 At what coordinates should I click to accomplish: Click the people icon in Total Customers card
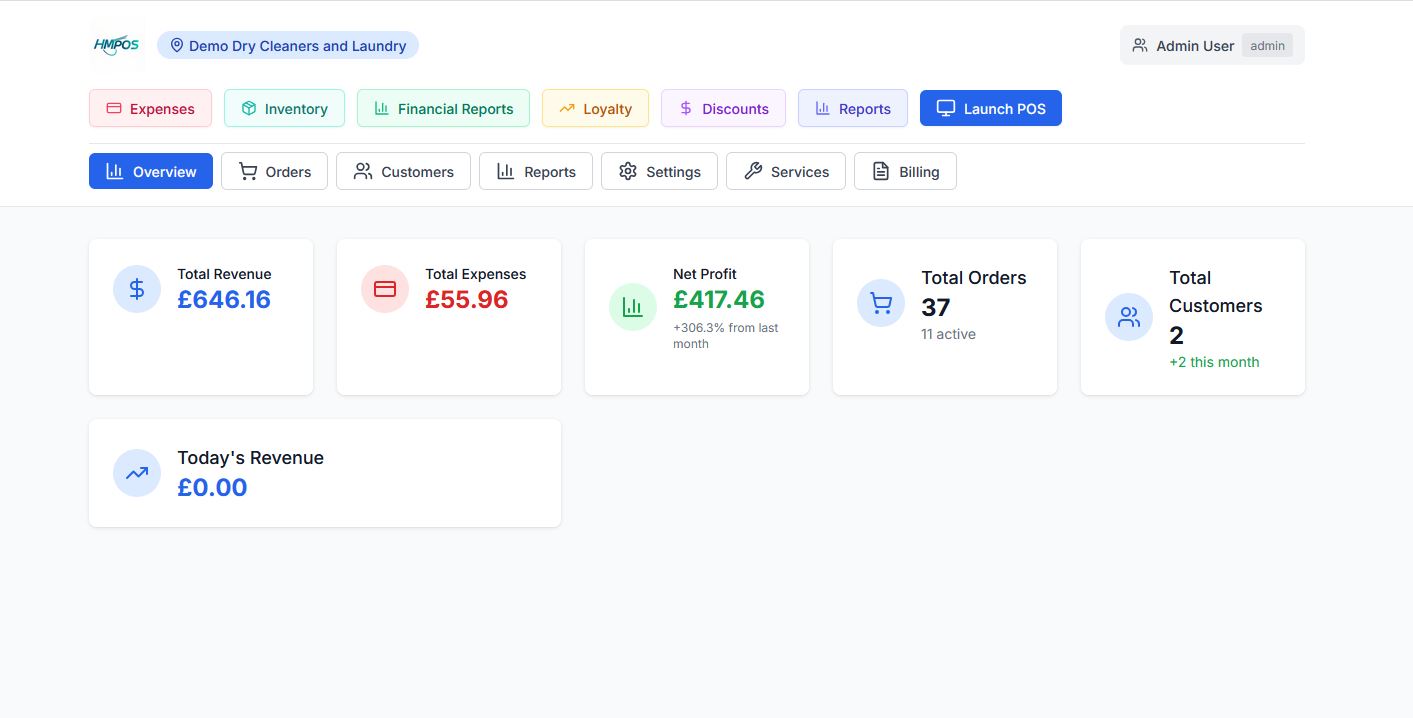(x=1129, y=317)
